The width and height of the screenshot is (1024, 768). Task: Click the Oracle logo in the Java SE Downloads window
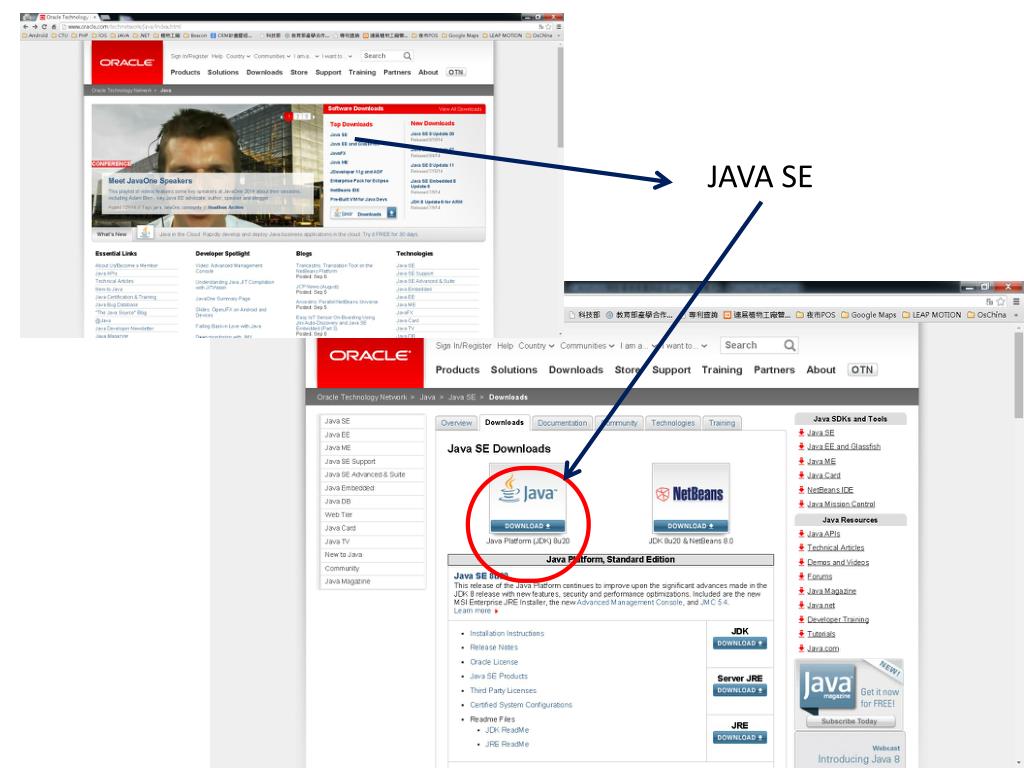point(370,355)
